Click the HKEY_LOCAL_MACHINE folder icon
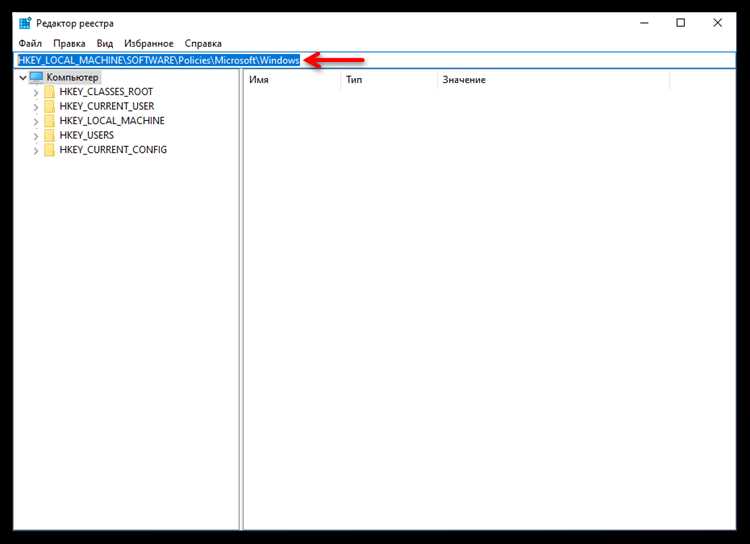Viewport: 750px width, 544px height. (x=49, y=121)
